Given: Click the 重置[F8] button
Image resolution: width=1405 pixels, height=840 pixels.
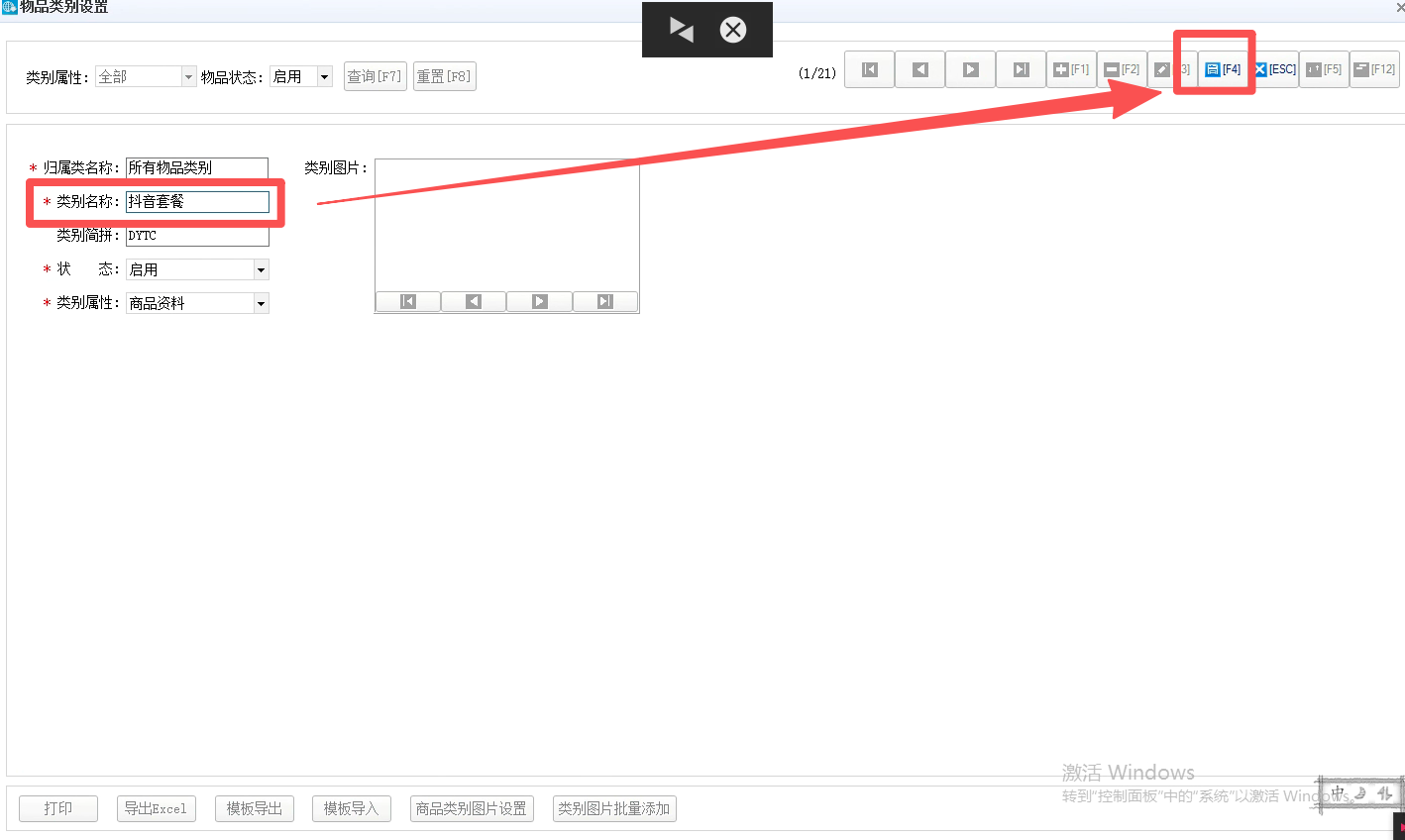Looking at the screenshot, I should pos(444,76).
